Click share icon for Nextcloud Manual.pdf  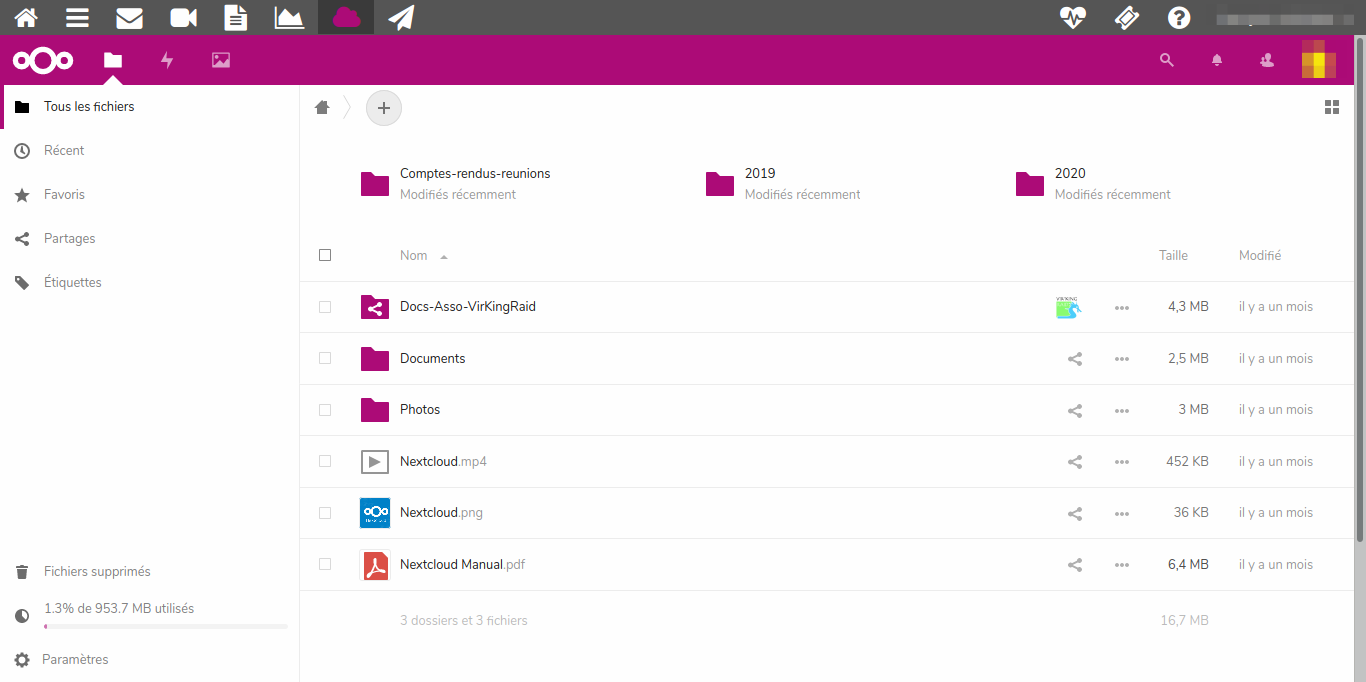click(1075, 565)
